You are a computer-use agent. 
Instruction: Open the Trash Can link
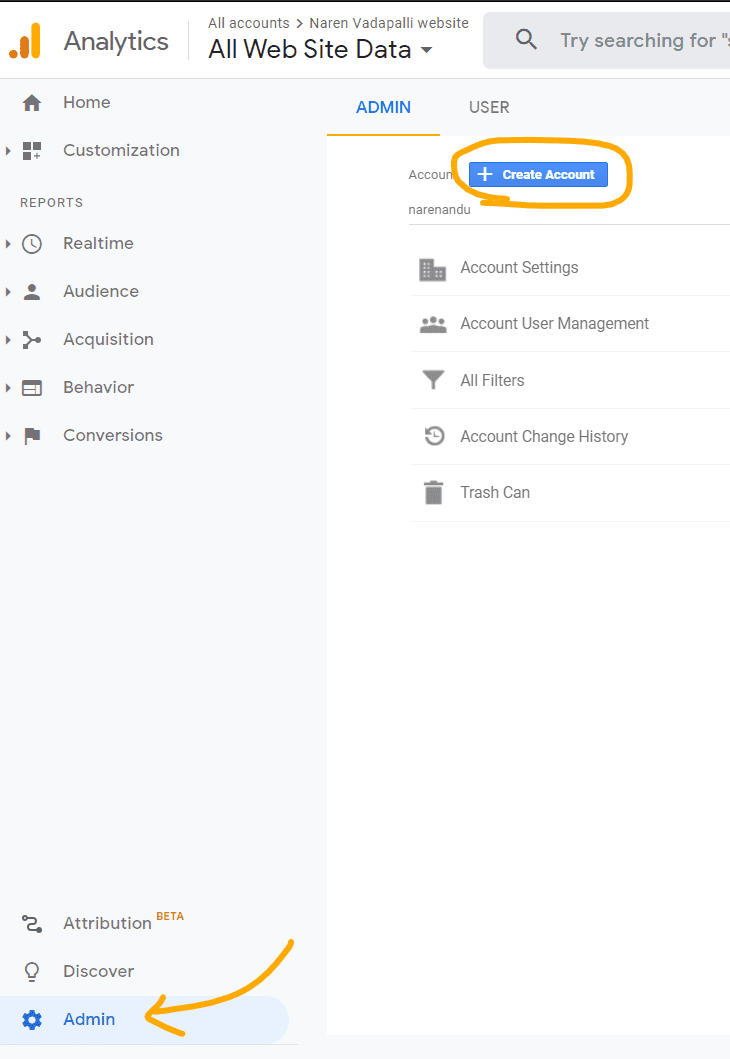click(x=495, y=492)
